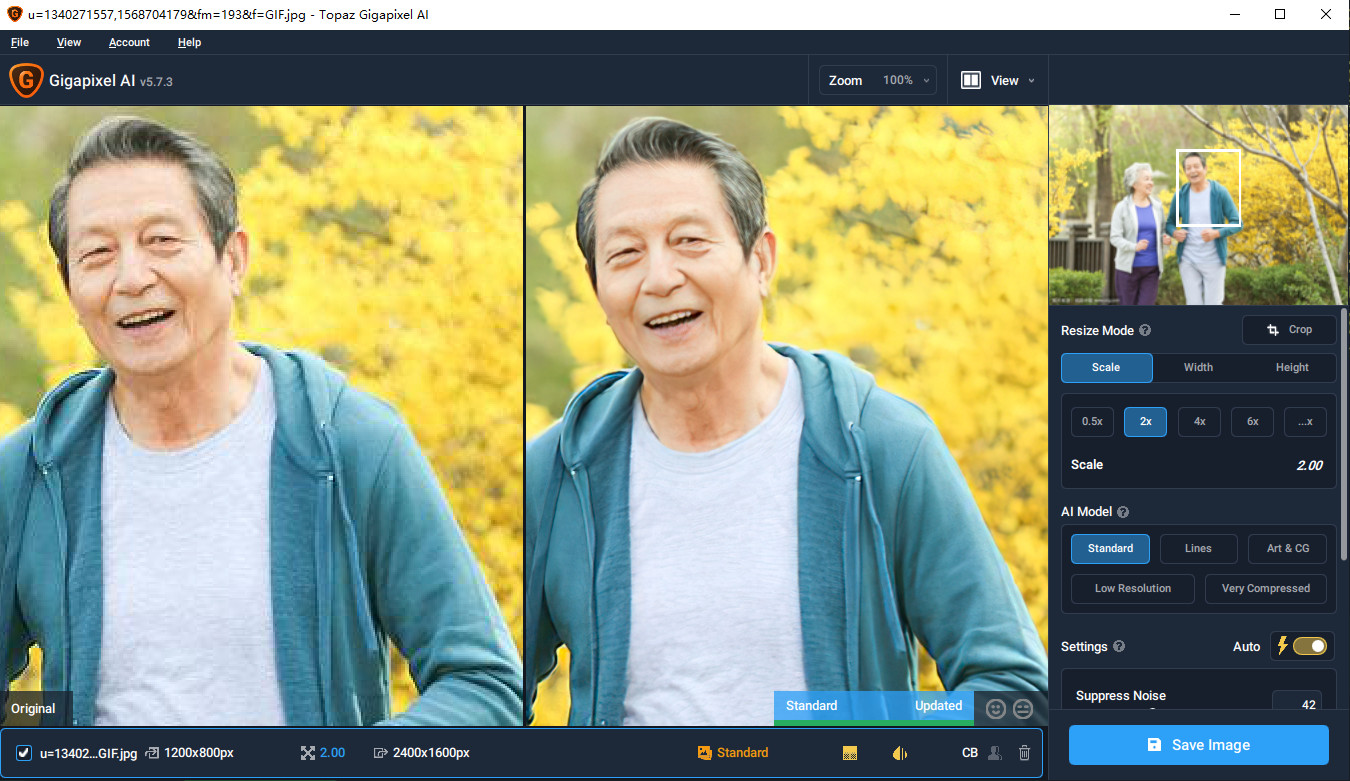Choose the 6x scale factor
This screenshot has height=781, width=1350.
(1252, 422)
